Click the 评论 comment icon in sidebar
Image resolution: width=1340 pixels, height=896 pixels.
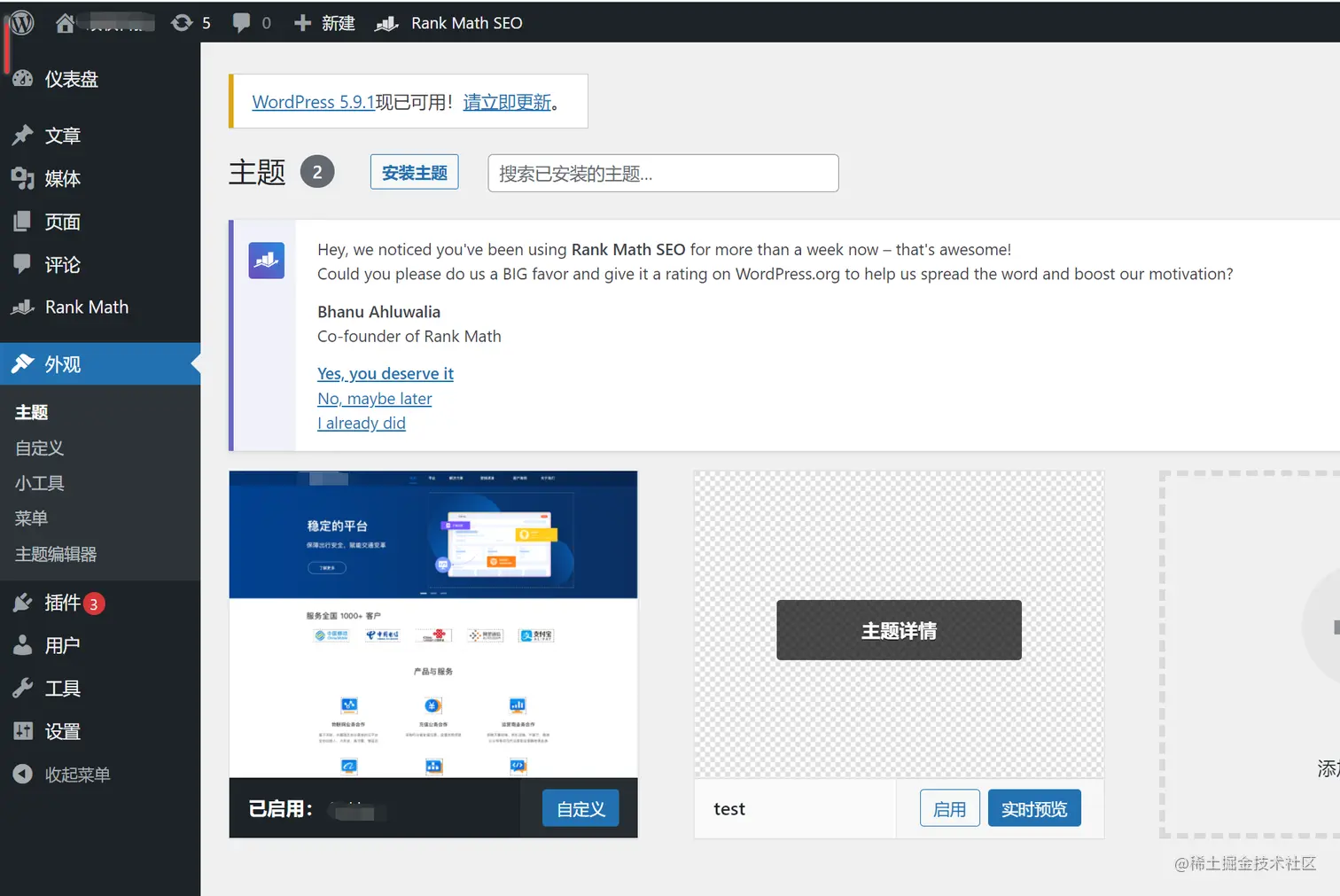point(22,264)
